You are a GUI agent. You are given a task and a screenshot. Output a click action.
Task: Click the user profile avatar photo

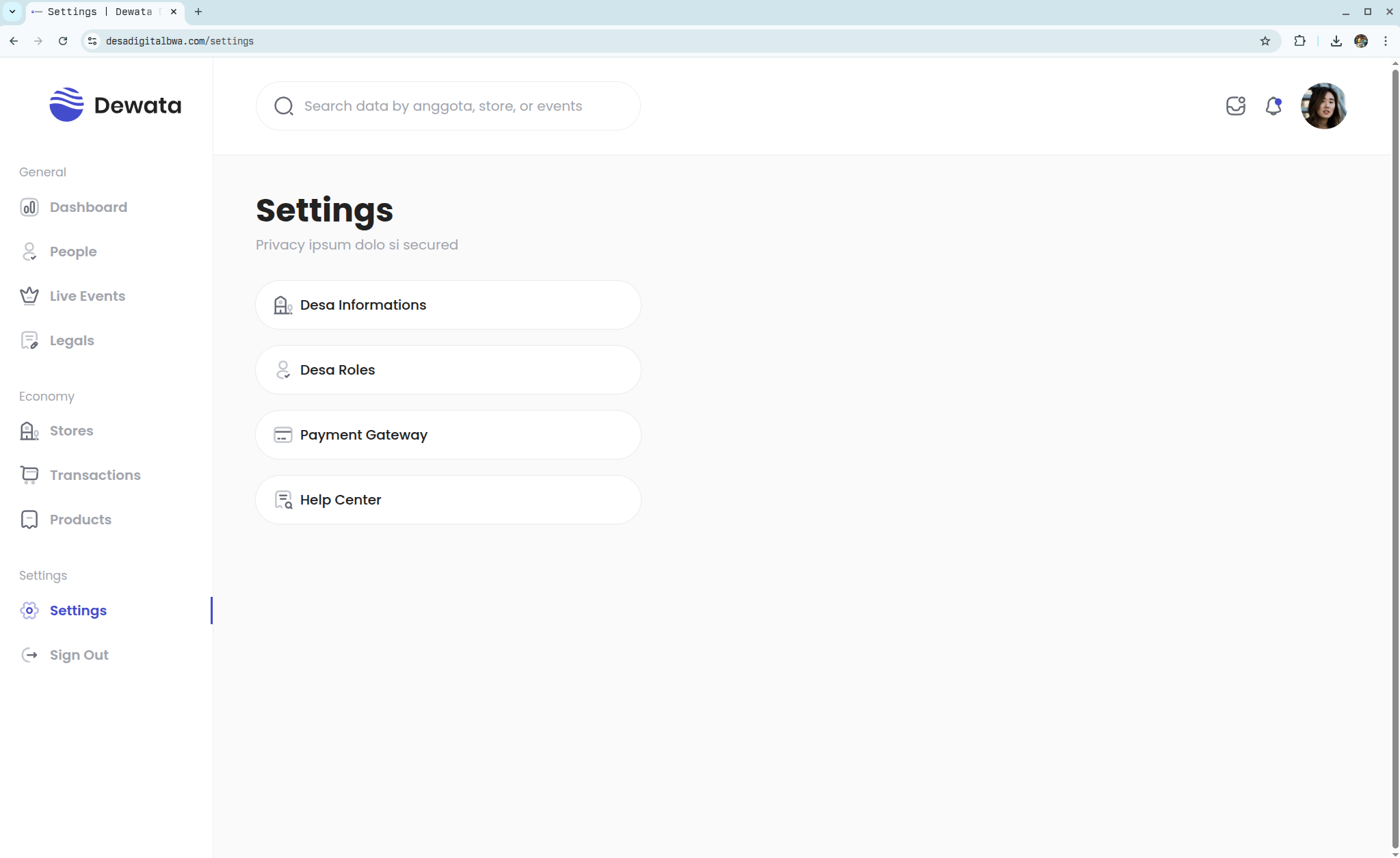(1323, 106)
